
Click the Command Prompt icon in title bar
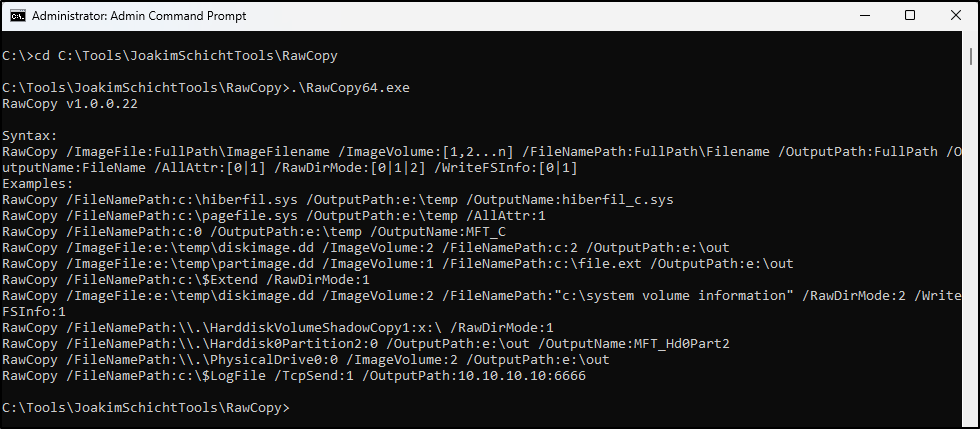point(18,16)
